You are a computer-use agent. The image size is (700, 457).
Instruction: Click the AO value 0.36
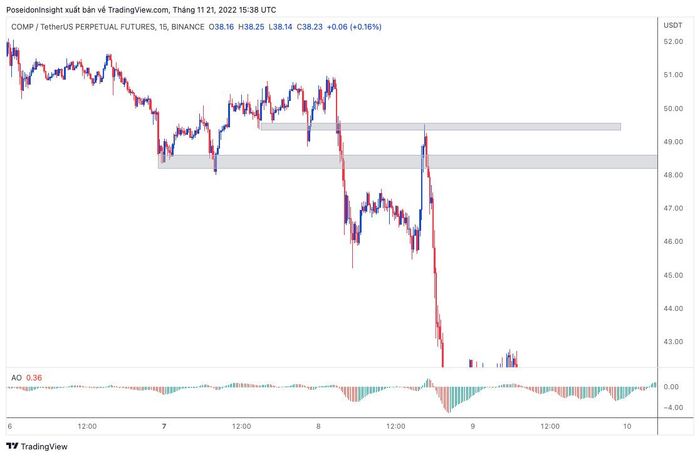tap(36, 377)
